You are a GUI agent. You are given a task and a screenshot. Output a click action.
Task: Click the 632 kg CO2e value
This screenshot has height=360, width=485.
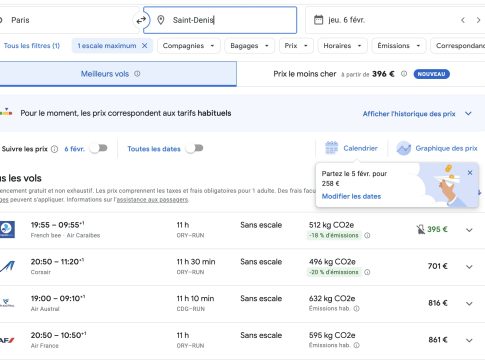(x=332, y=298)
